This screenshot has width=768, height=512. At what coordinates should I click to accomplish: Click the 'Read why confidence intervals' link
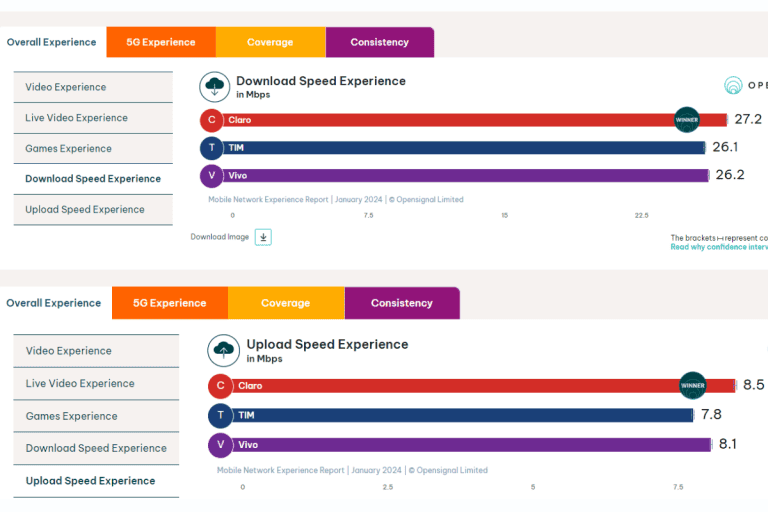pos(719,247)
